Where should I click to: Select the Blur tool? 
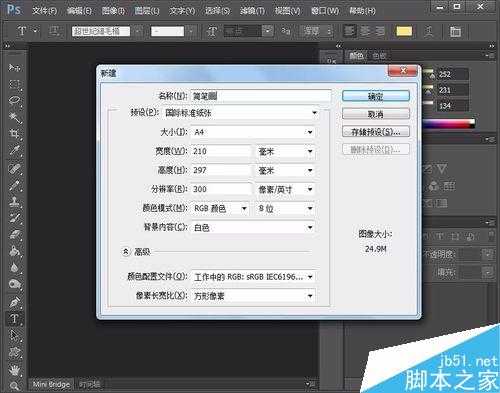(14, 268)
